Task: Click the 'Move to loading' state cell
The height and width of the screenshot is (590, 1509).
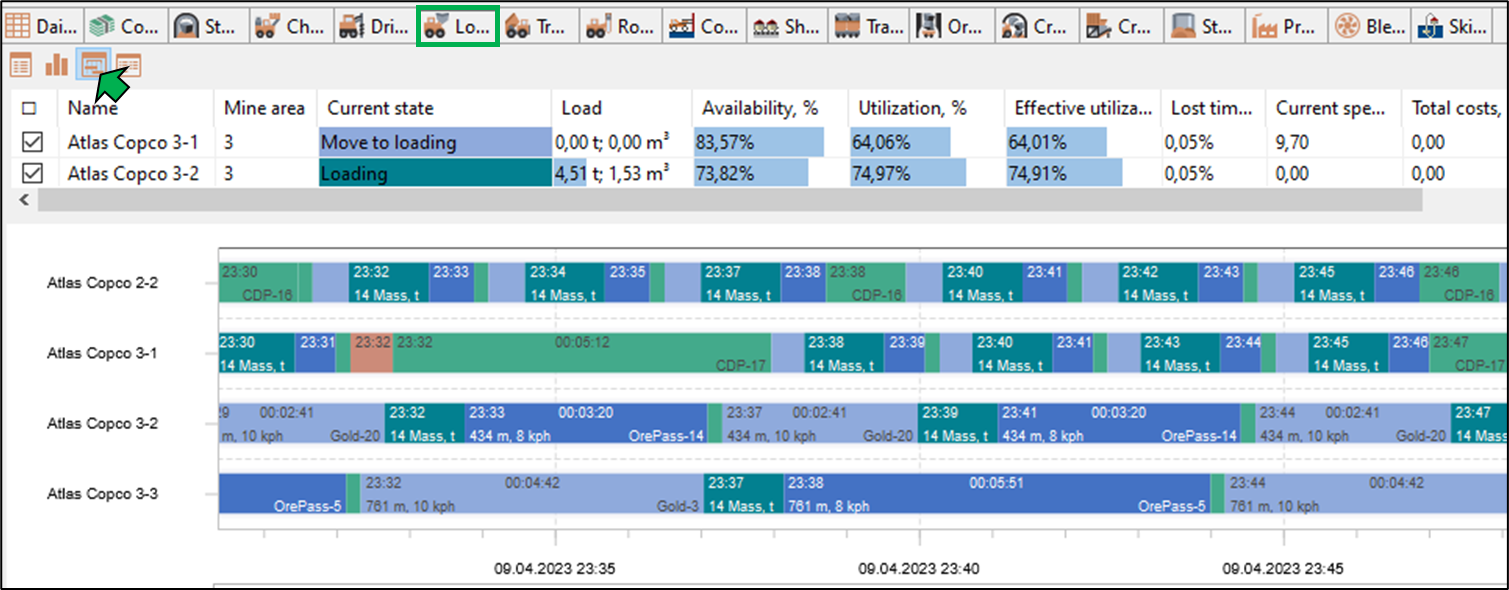Action: pyautogui.click(x=435, y=142)
